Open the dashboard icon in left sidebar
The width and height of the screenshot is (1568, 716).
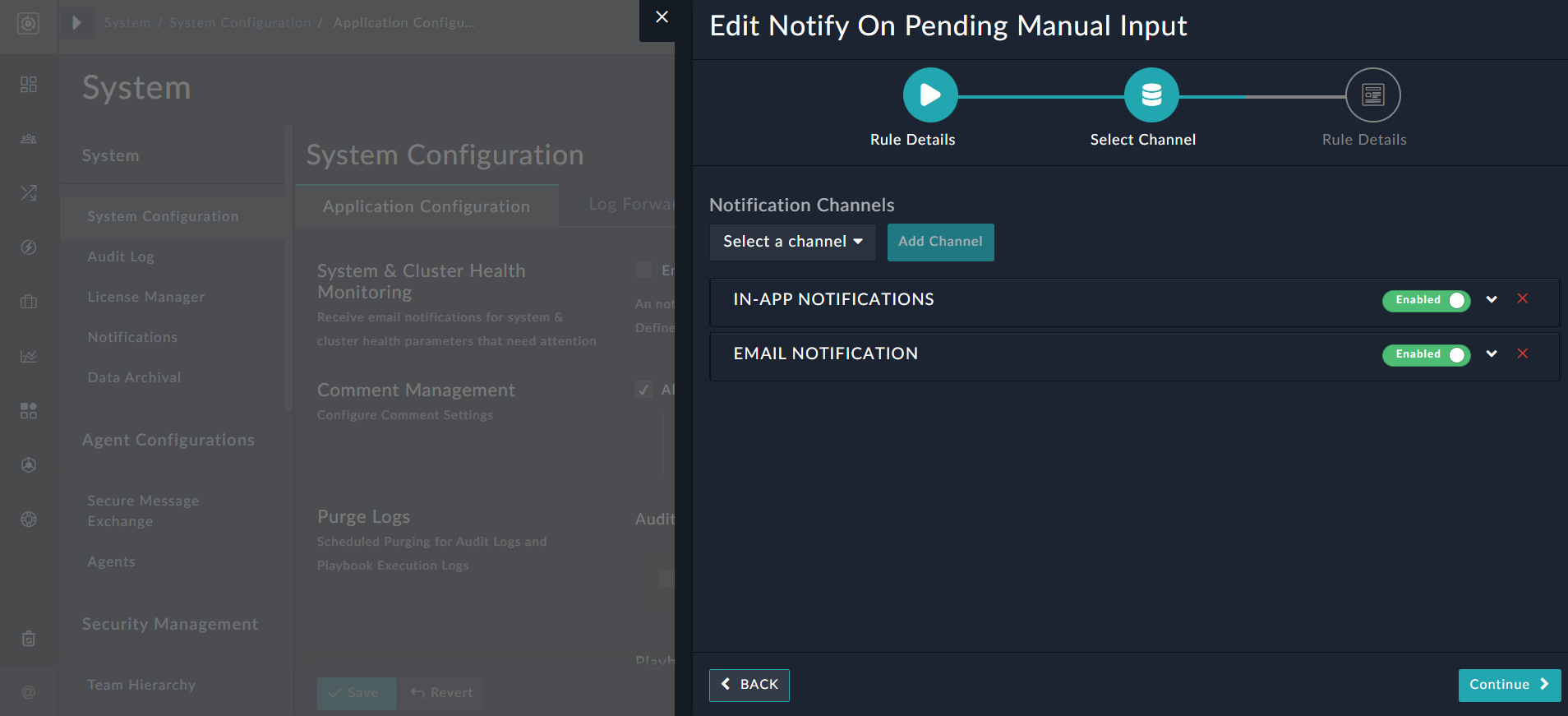click(29, 85)
